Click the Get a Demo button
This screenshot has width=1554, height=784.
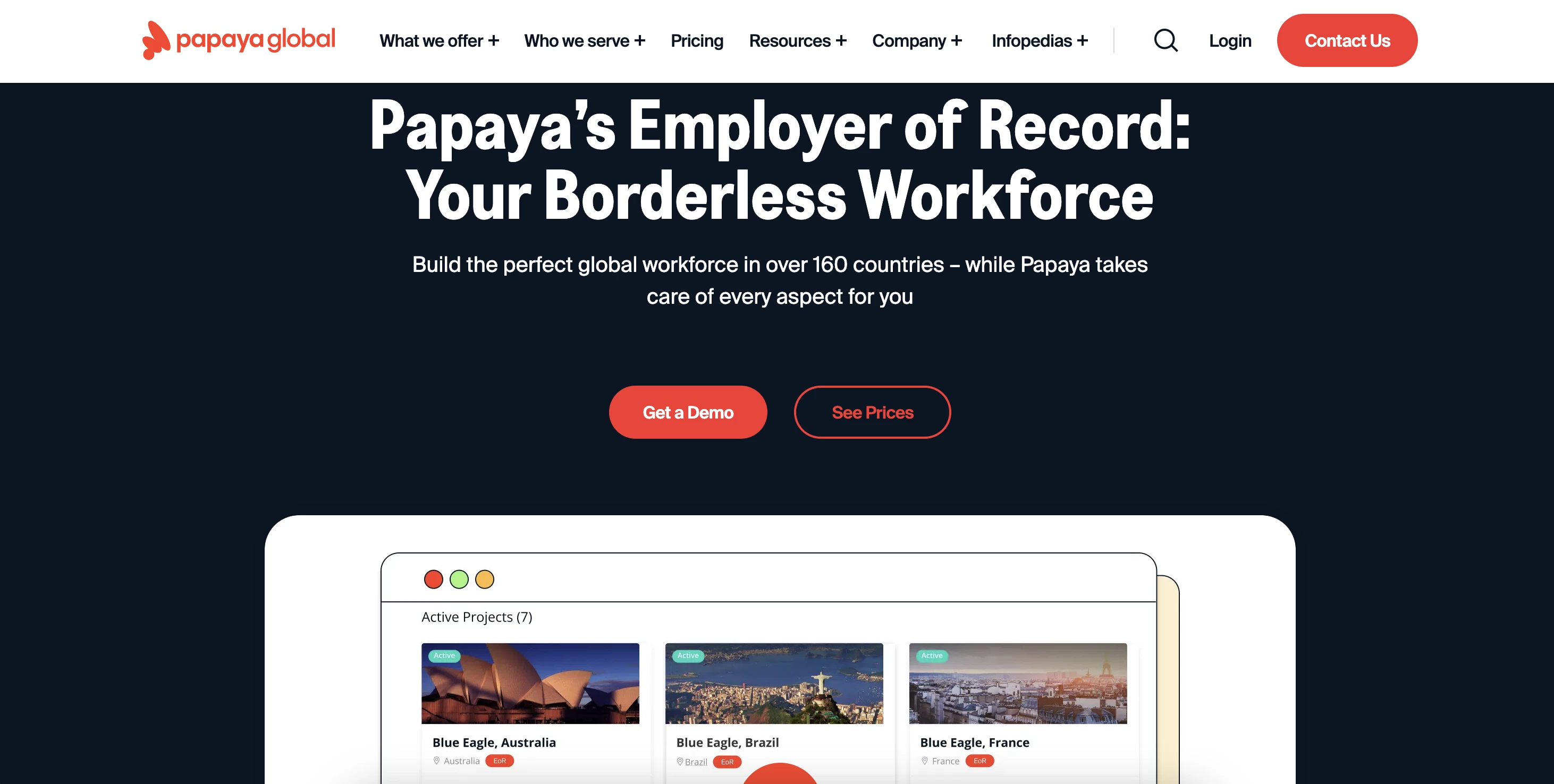point(688,412)
